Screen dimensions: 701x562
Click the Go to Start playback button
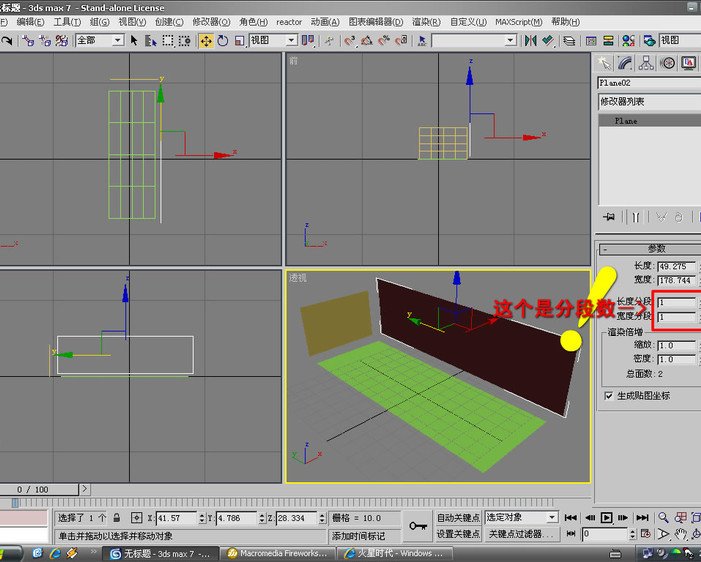click(571, 518)
